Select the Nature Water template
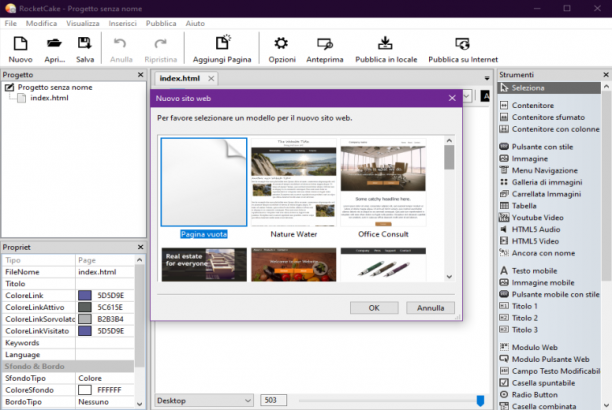Viewport: 612px width, 410px height. [294, 188]
